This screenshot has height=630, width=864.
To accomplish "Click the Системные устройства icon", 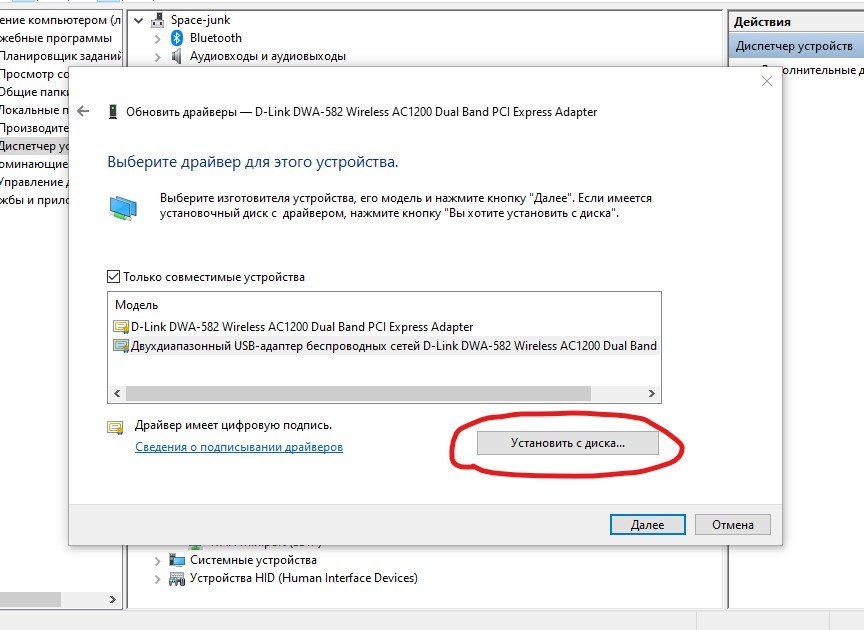I will (176, 560).
